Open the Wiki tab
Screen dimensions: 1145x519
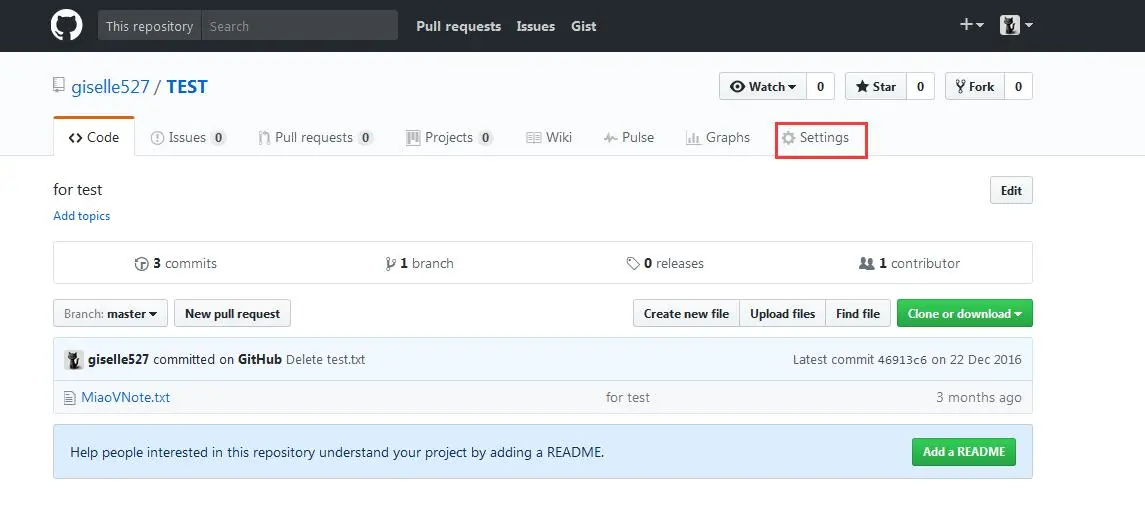[x=549, y=137]
